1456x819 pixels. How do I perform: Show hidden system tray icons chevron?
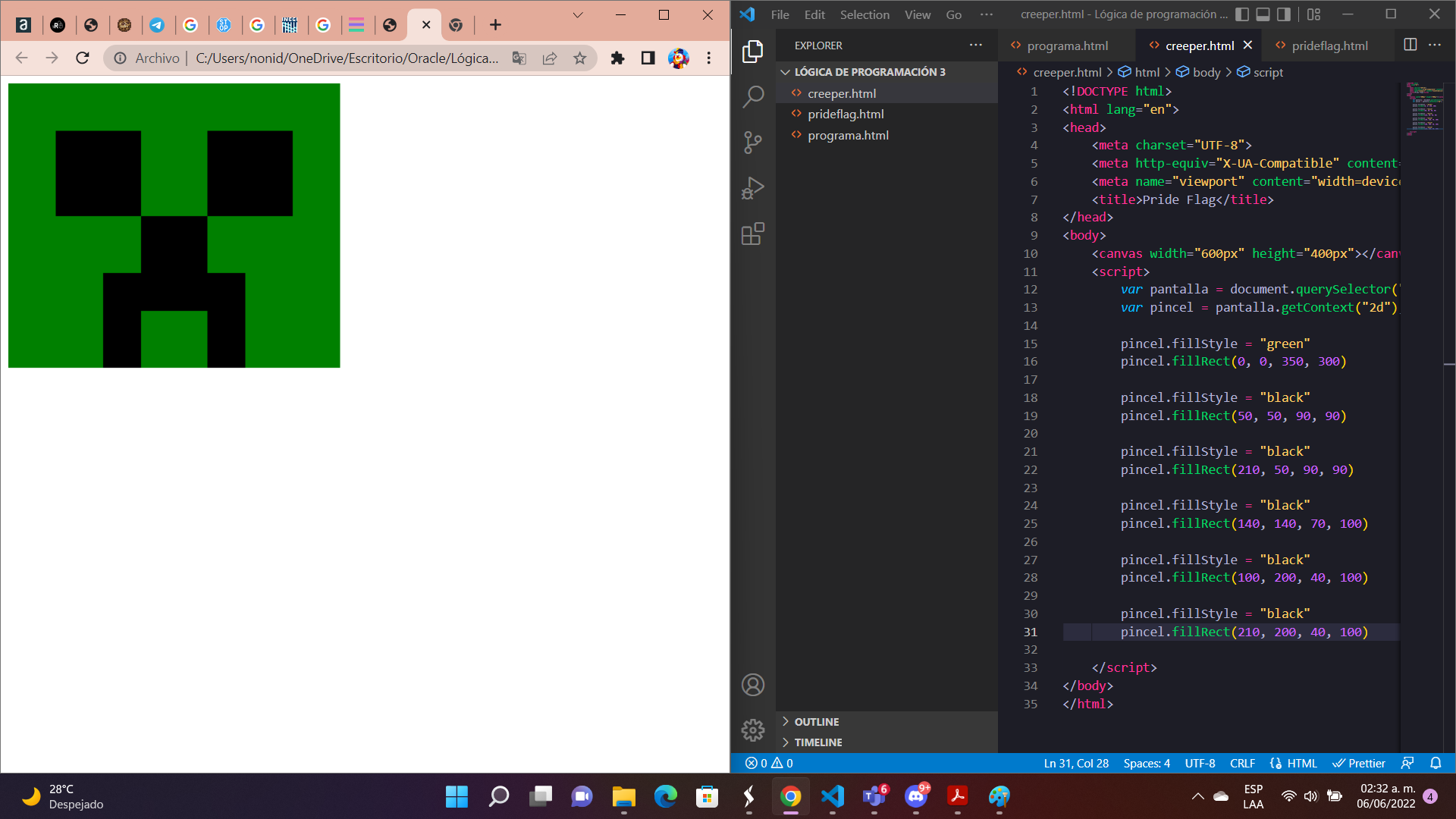click(1197, 796)
